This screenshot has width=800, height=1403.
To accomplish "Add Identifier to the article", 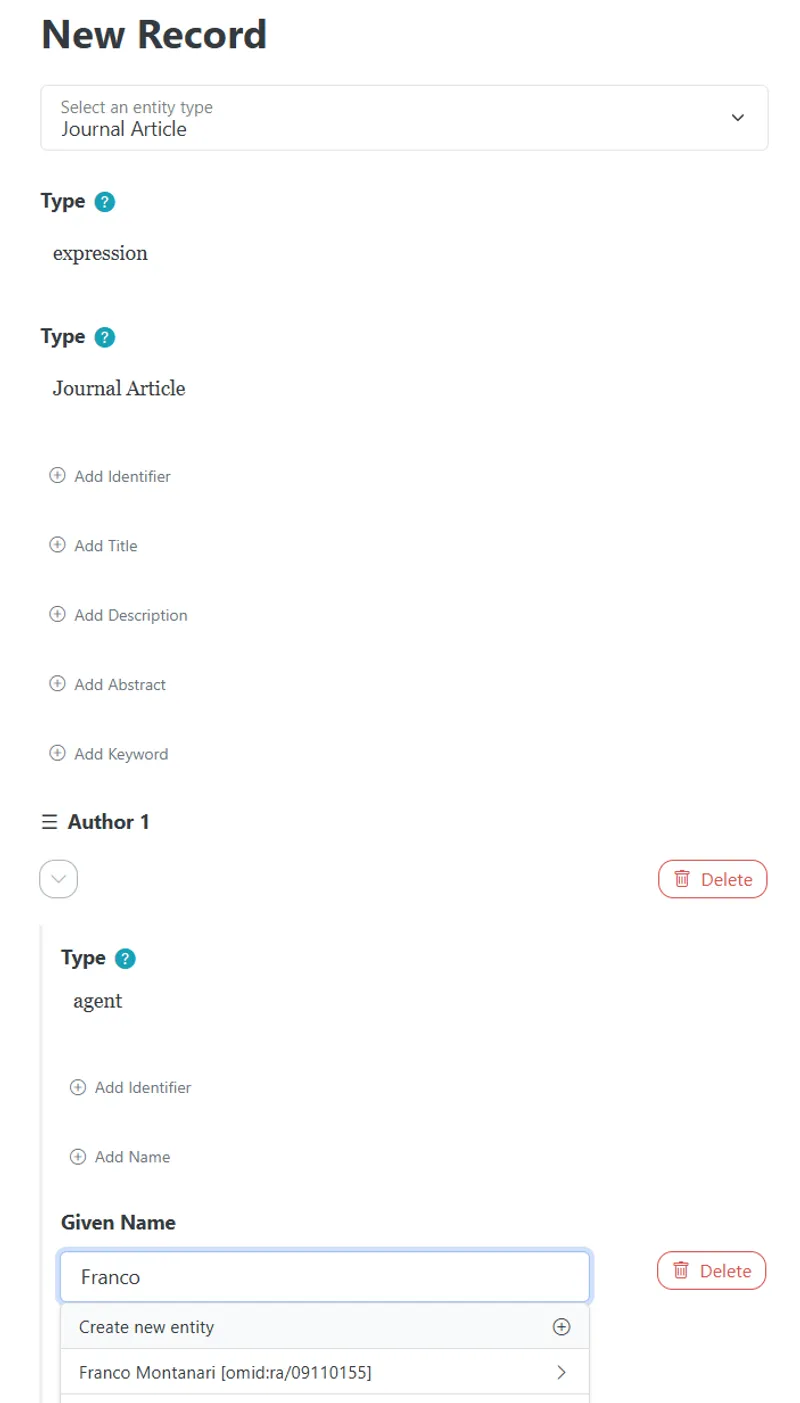I will 110,476.
